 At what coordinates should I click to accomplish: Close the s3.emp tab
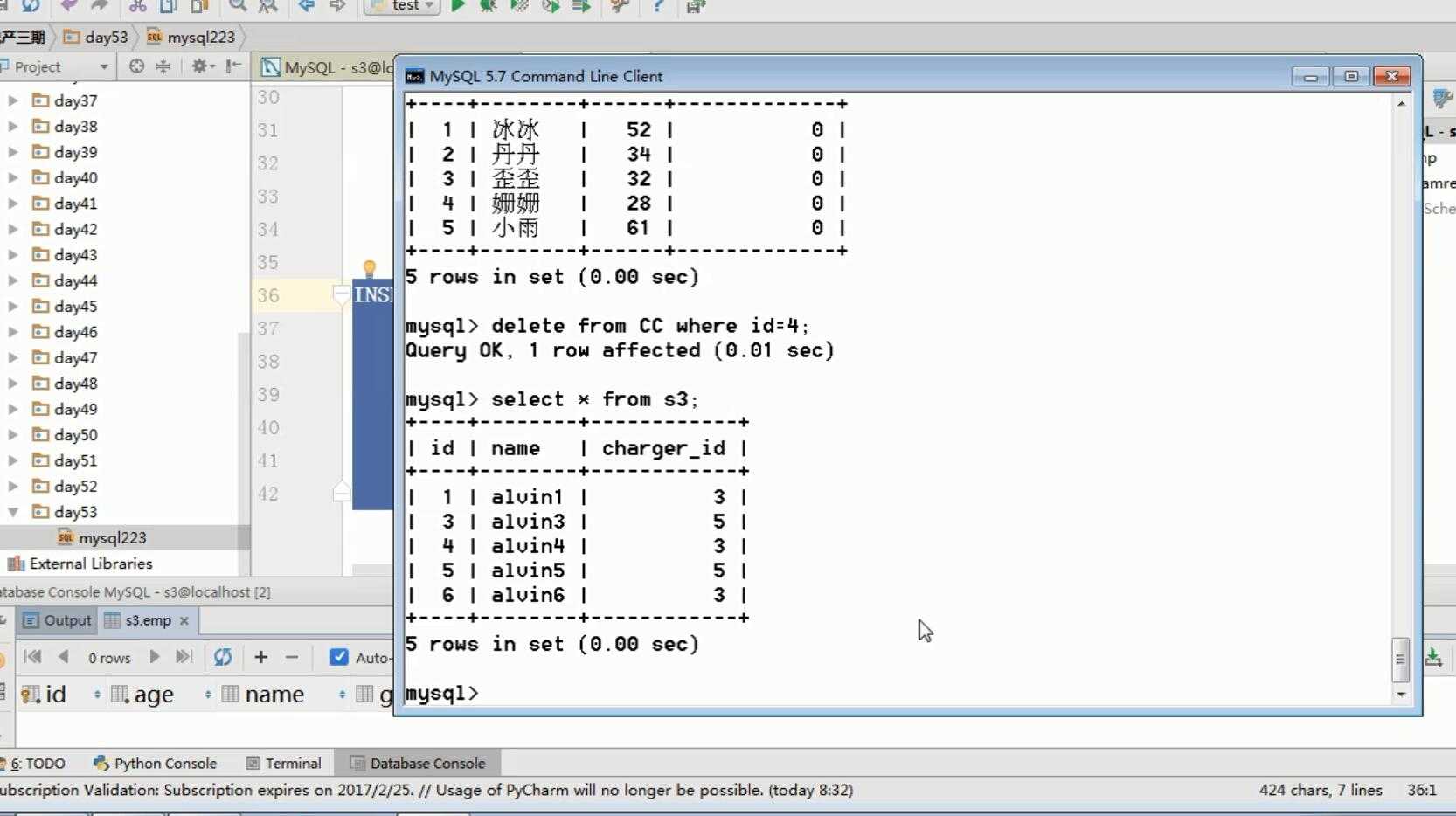point(184,620)
